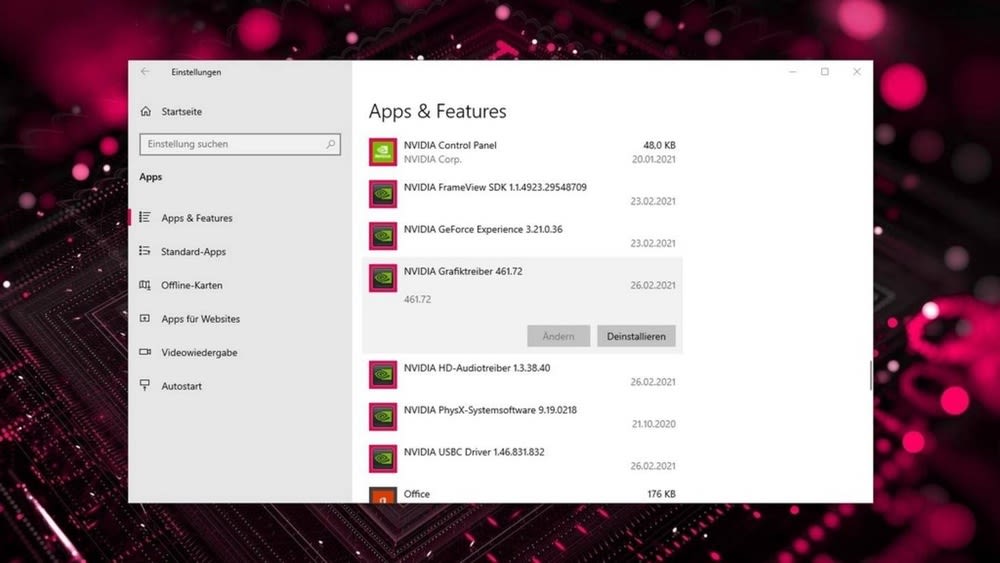Go to Startseite home
Image resolution: width=1000 pixels, height=563 pixels.
(x=180, y=112)
